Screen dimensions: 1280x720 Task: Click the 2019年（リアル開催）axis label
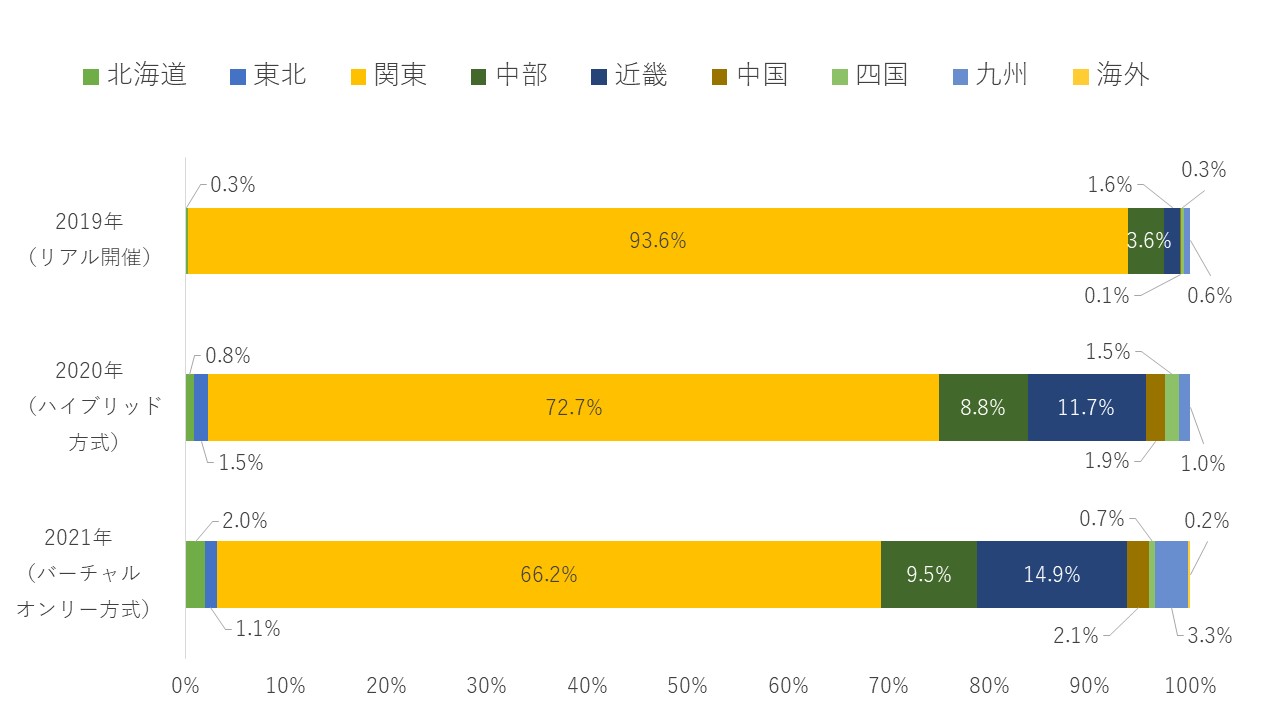[90, 240]
